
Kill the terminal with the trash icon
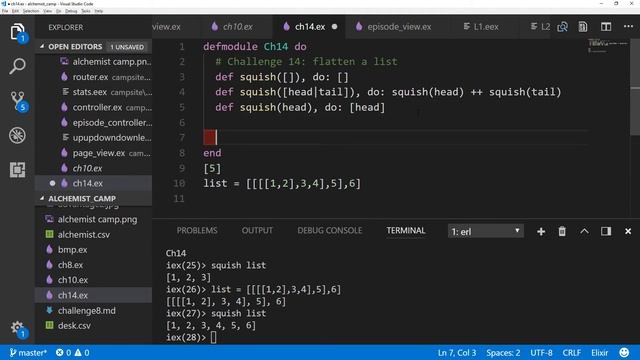[x=562, y=231]
